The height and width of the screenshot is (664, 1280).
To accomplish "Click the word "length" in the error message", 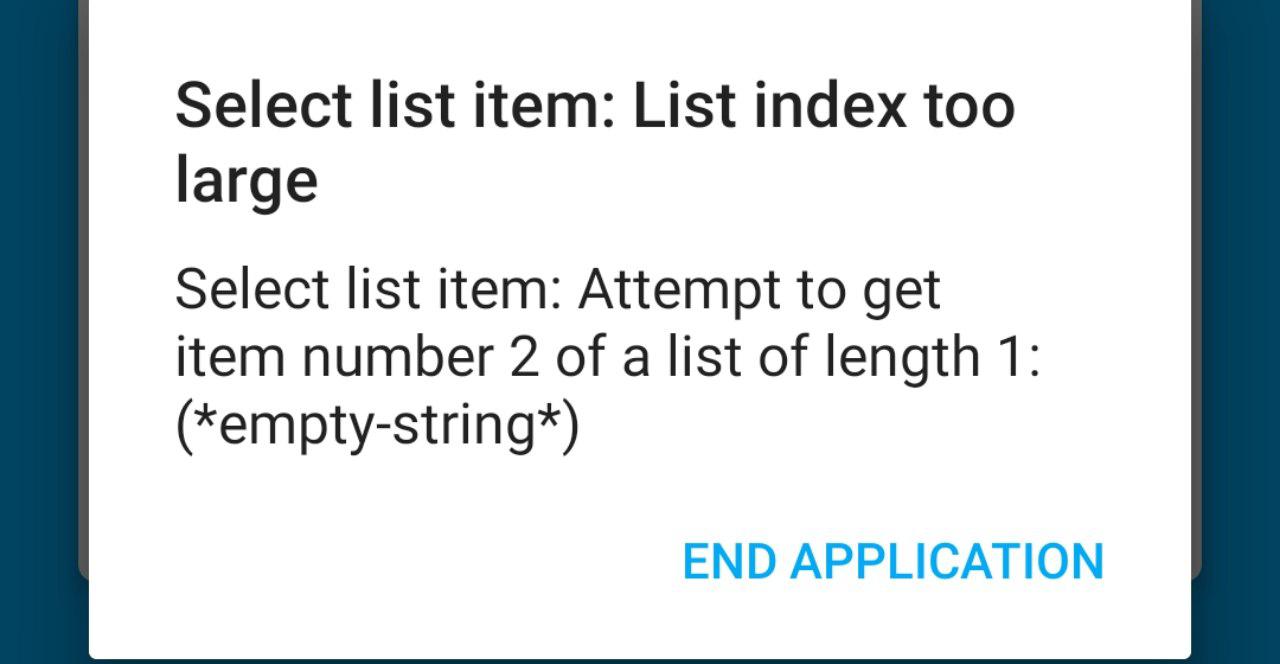I will pos(901,358).
